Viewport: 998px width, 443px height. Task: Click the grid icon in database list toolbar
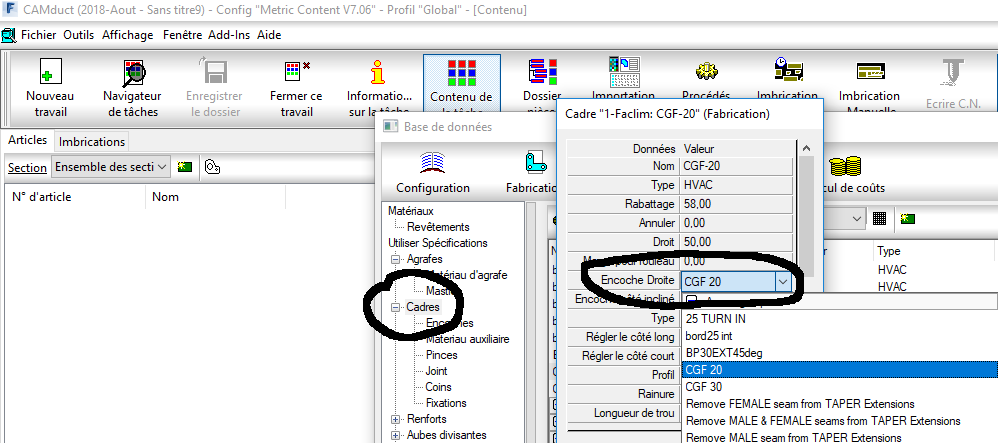coord(880,218)
